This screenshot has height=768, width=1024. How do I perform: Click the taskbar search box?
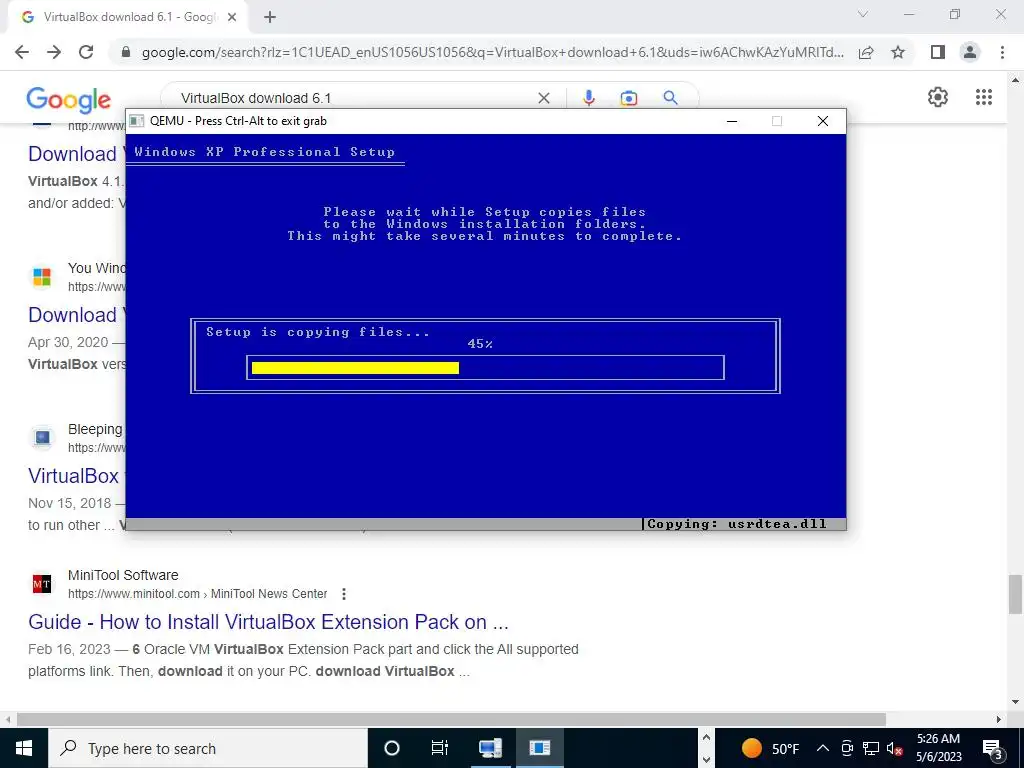tap(208, 748)
